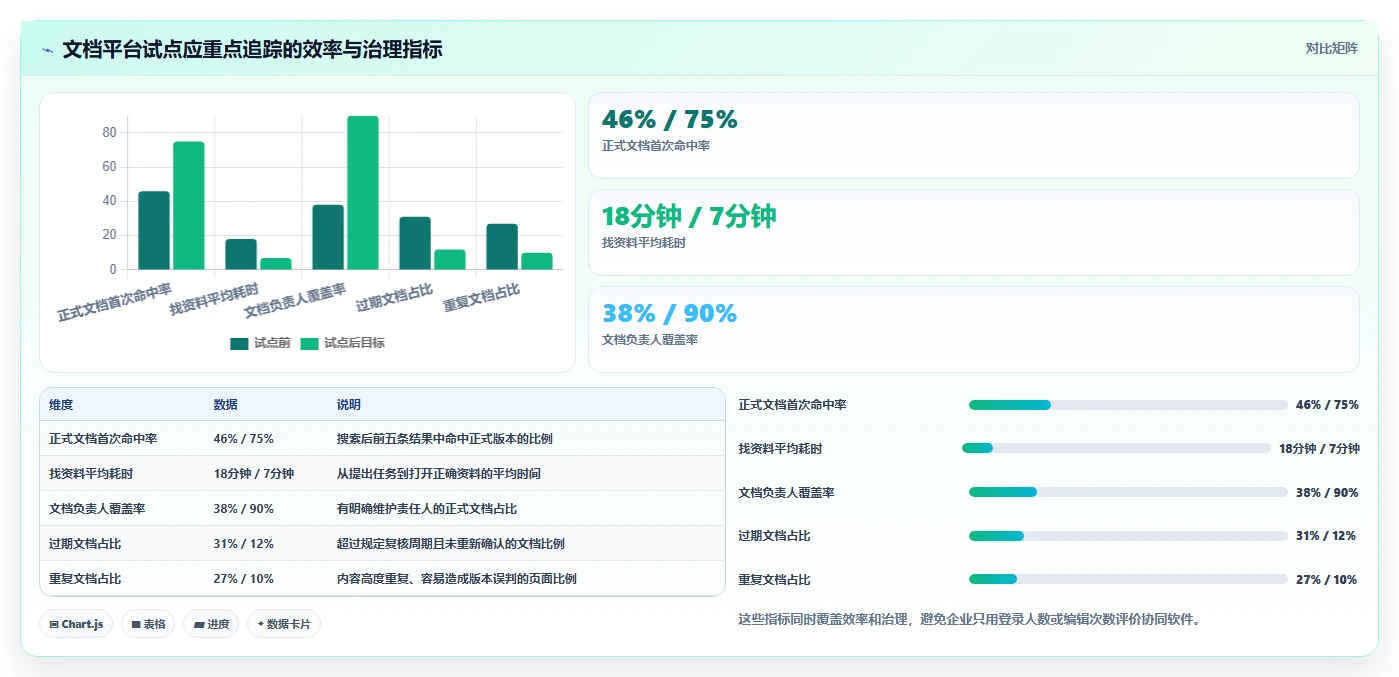1399x677 pixels.
Task: Open the 18分钟 / 7分钟 metric card
Action: coord(973,232)
